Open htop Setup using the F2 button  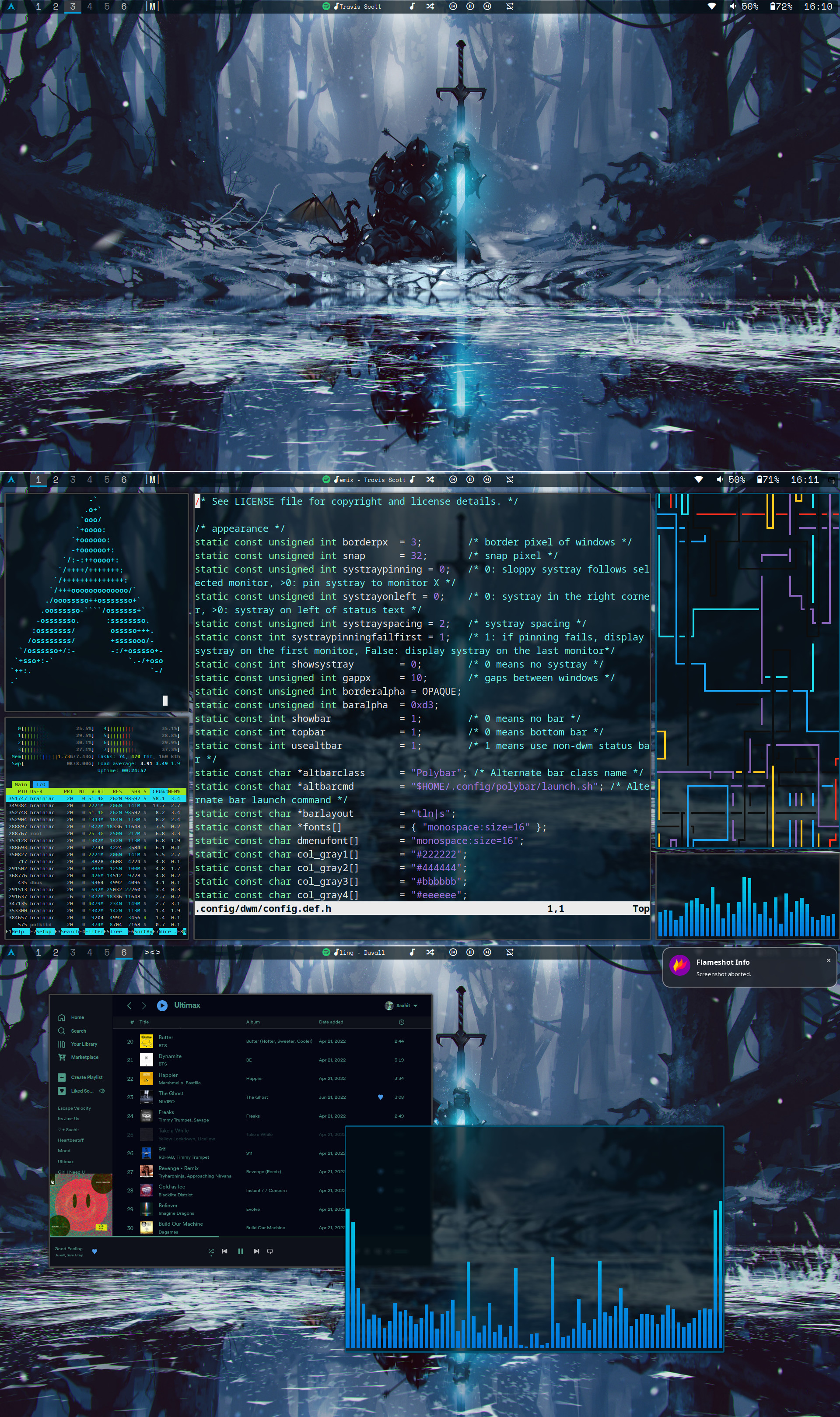point(44,932)
